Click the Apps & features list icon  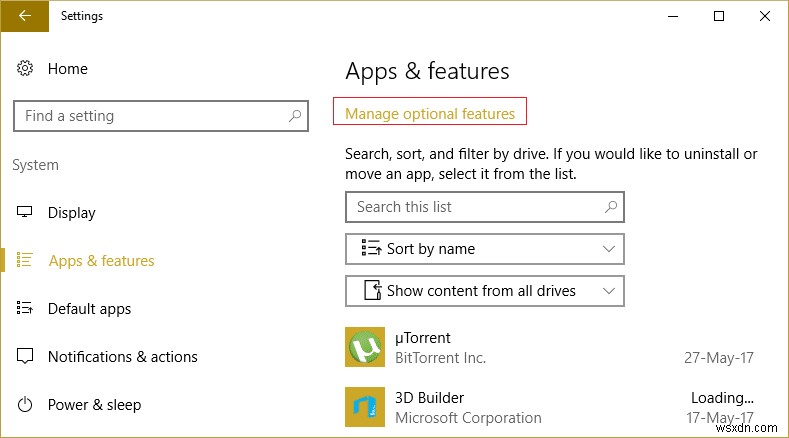[x=25, y=261]
